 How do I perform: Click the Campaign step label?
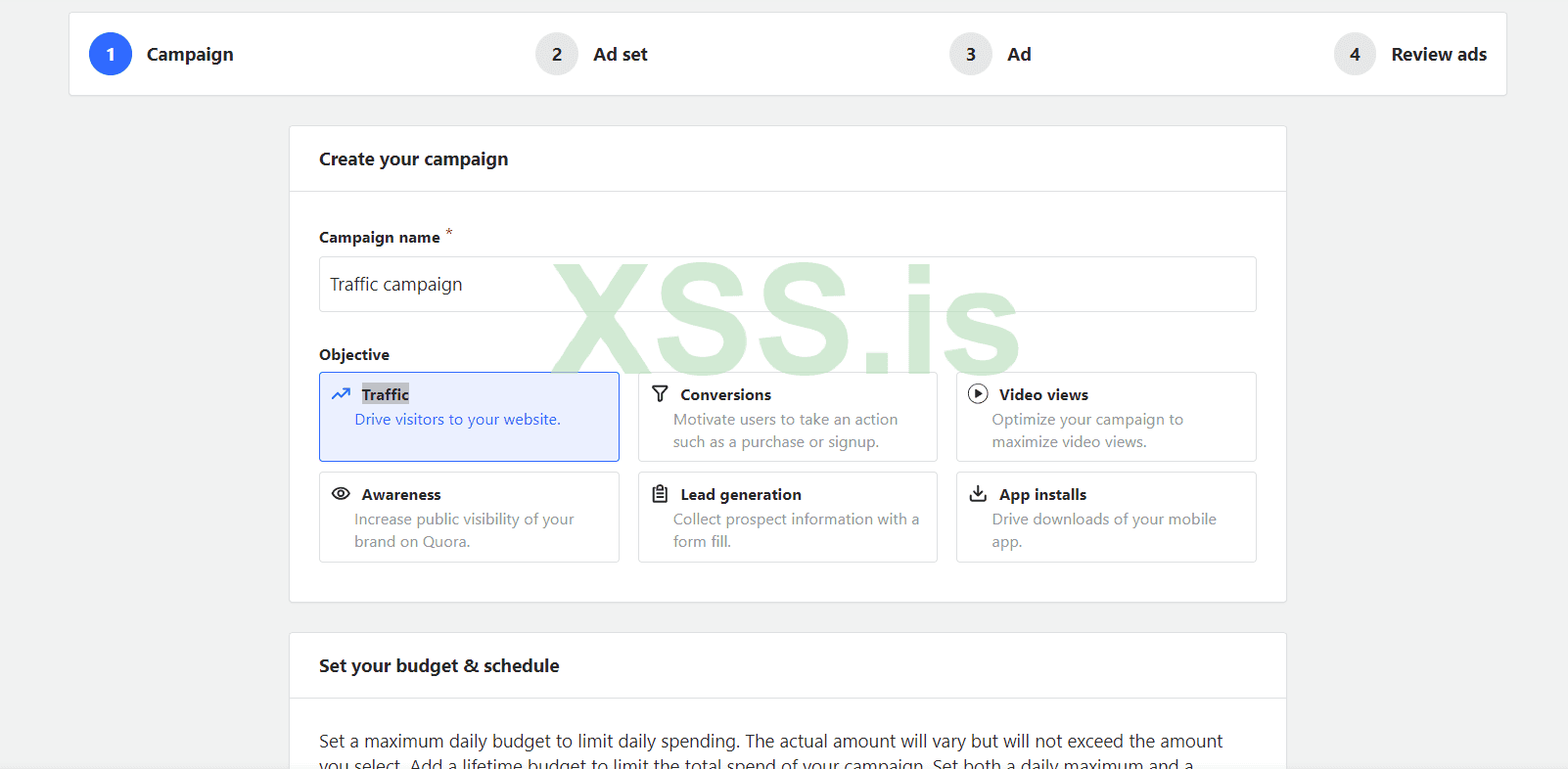[190, 55]
